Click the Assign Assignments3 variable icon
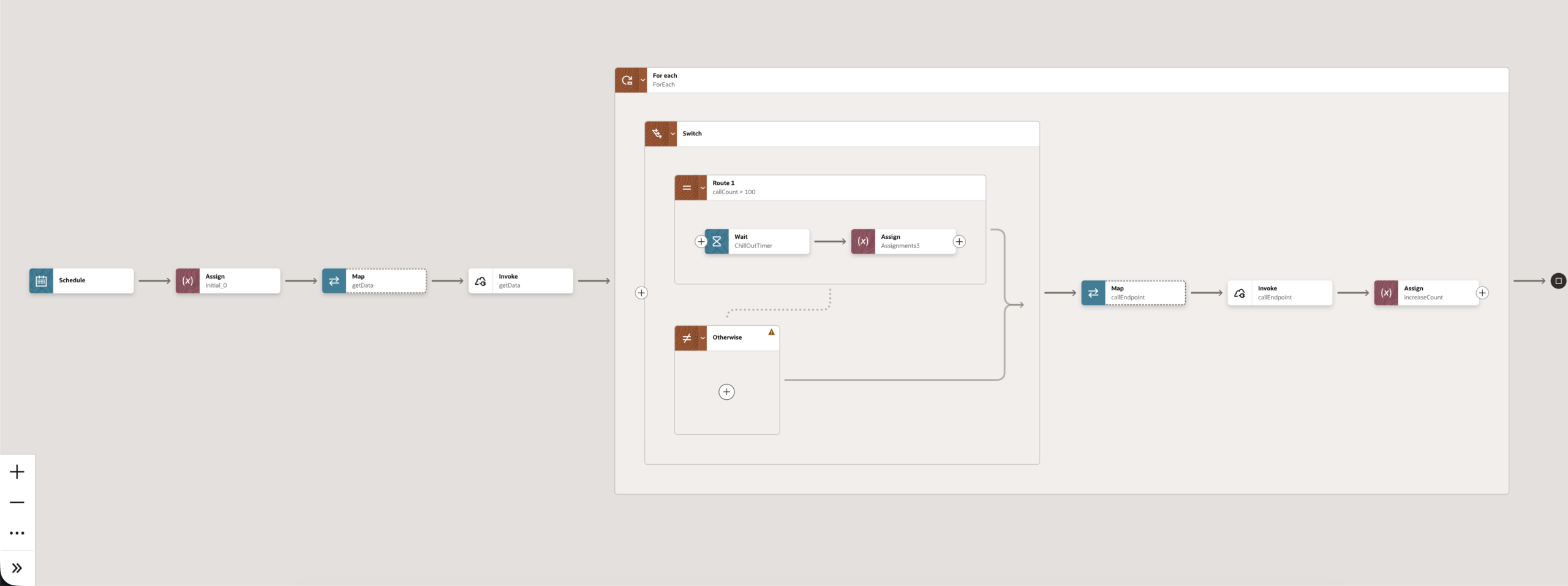 click(x=863, y=242)
